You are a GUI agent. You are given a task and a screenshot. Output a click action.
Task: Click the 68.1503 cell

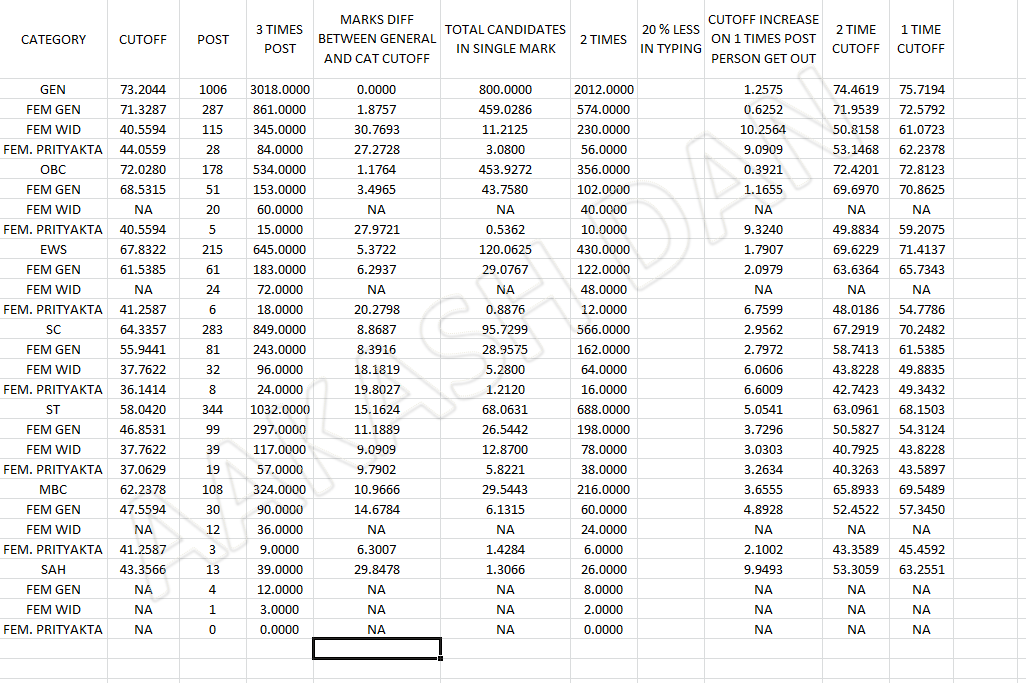[x=921, y=410]
